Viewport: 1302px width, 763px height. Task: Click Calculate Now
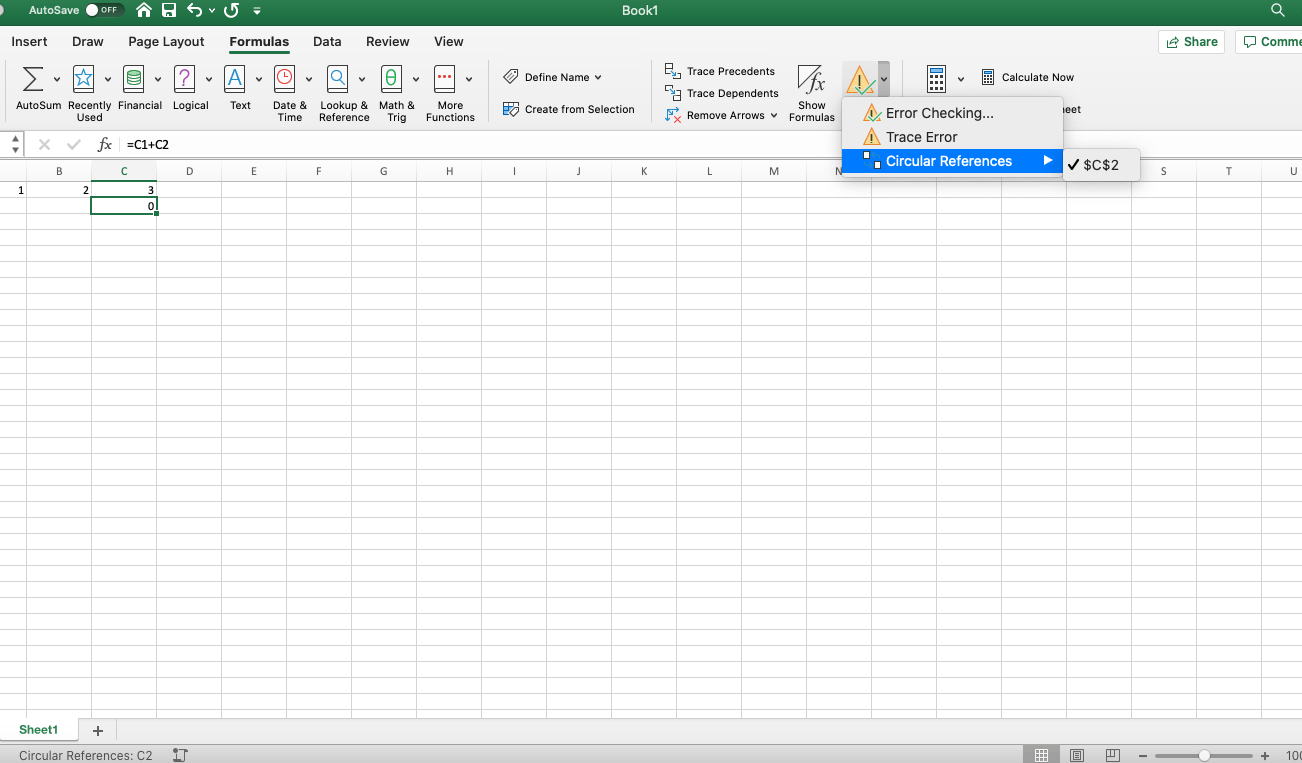pos(1027,77)
